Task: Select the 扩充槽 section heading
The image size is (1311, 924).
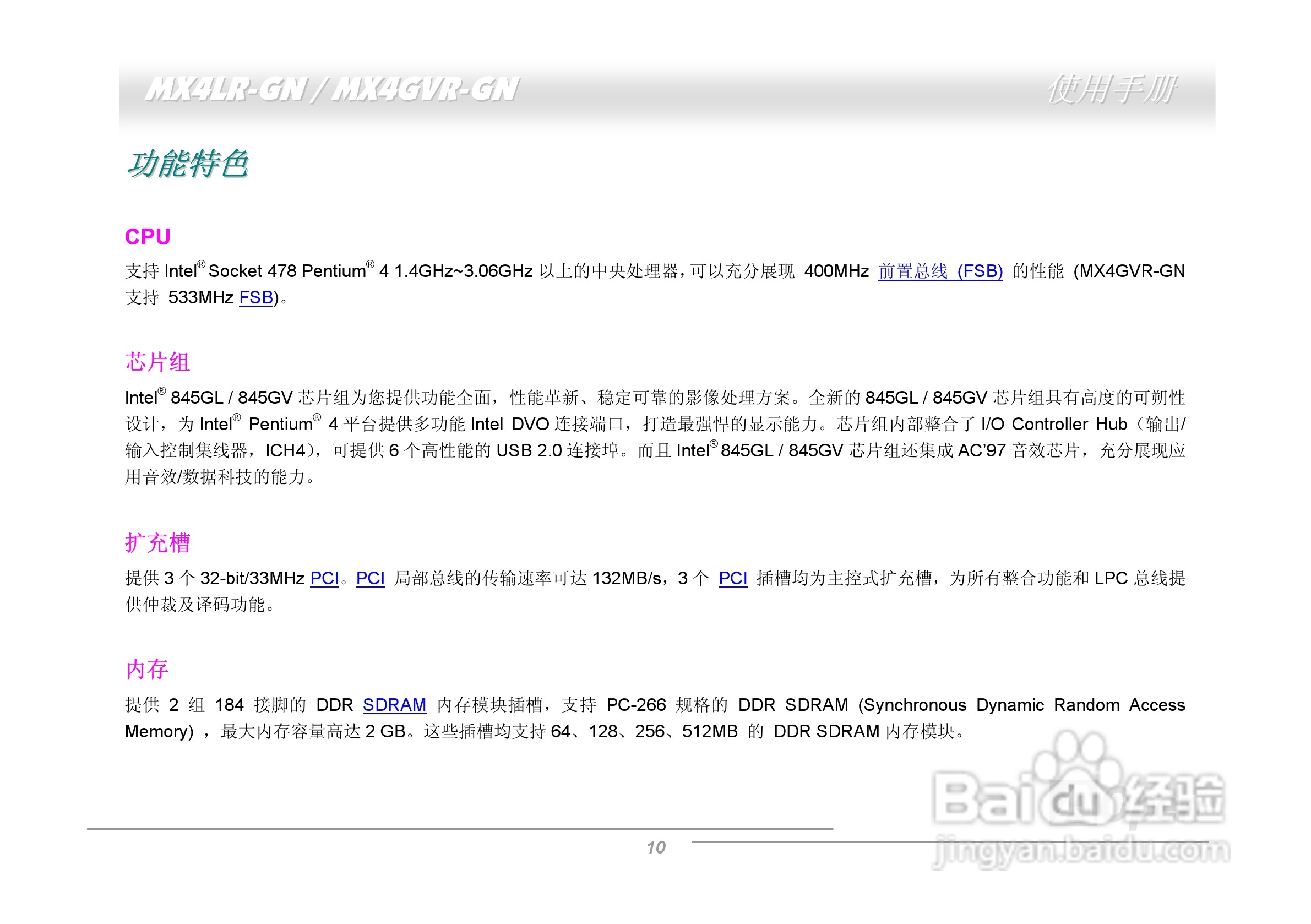Action: [157, 543]
